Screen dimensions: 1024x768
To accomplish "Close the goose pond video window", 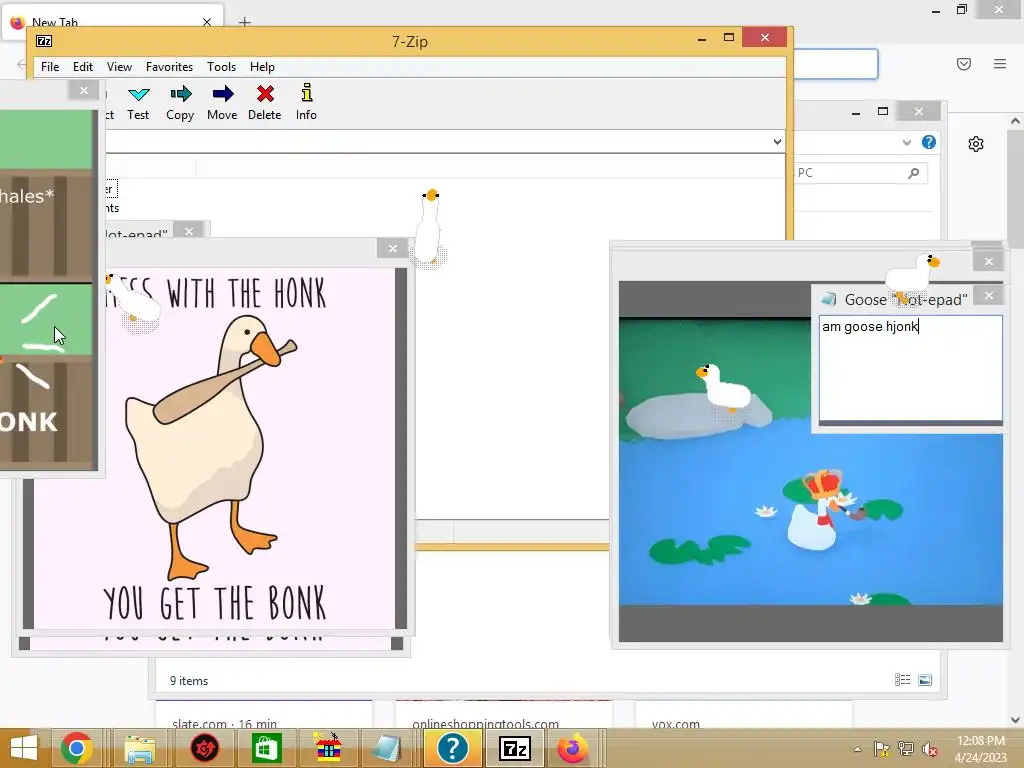I will pos(989,262).
